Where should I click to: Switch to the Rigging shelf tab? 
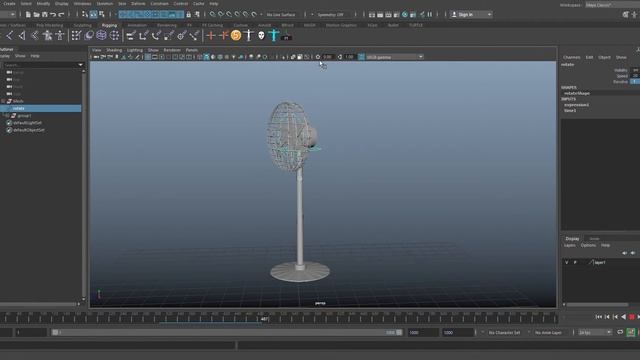(x=109, y=25)
